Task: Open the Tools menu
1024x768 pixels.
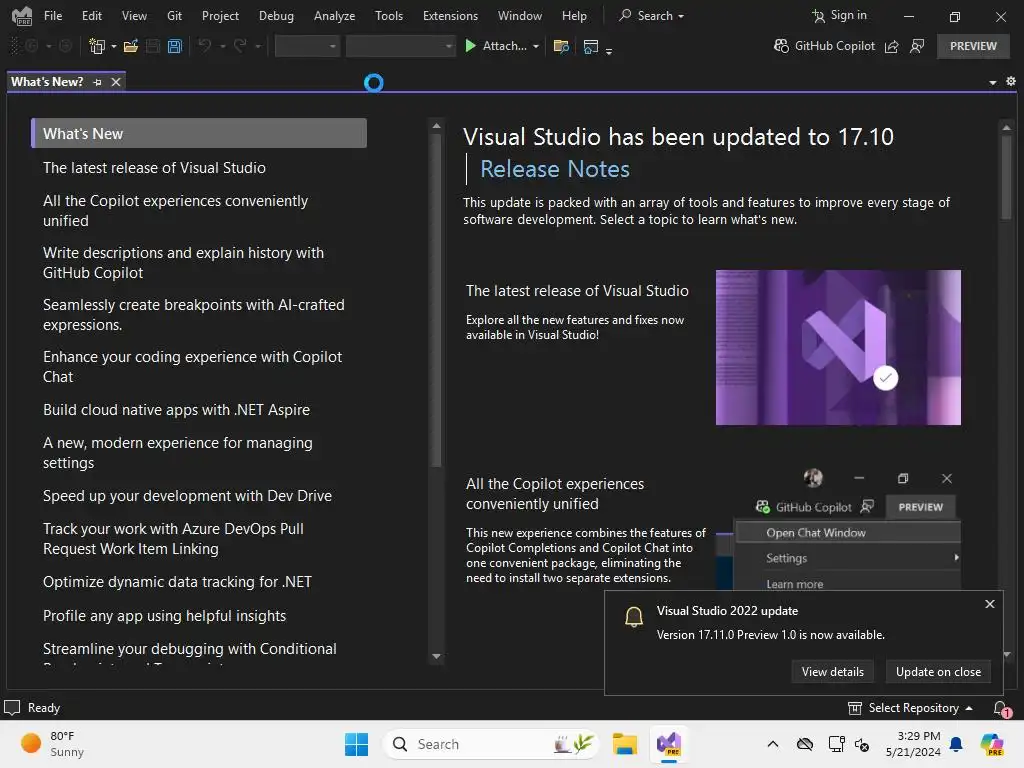Action: 389,16
